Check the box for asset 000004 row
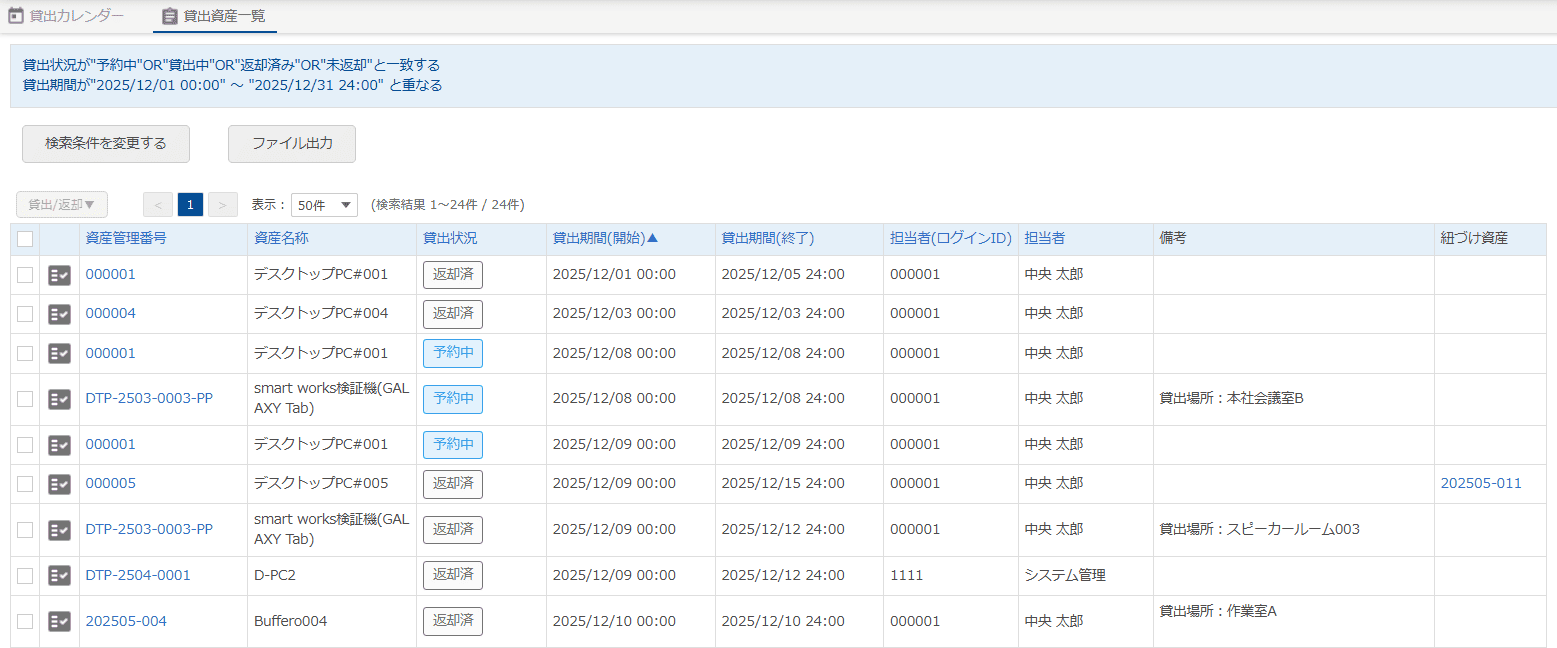The height and width of the screenshot is (648, 1557). tap(25, 314)
